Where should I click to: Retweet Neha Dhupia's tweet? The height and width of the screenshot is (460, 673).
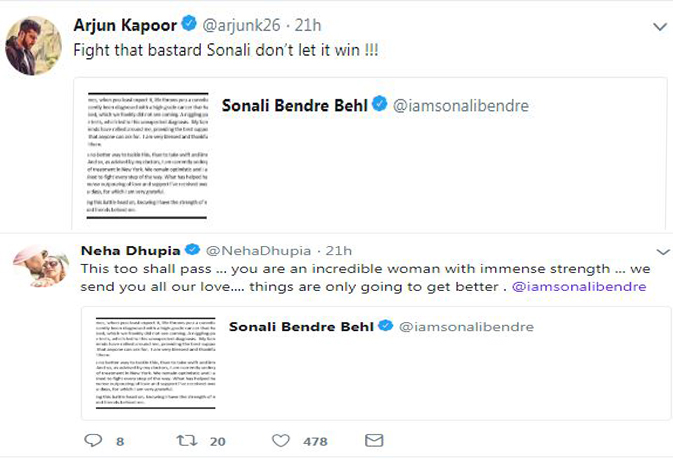click(x=186, y=440)
